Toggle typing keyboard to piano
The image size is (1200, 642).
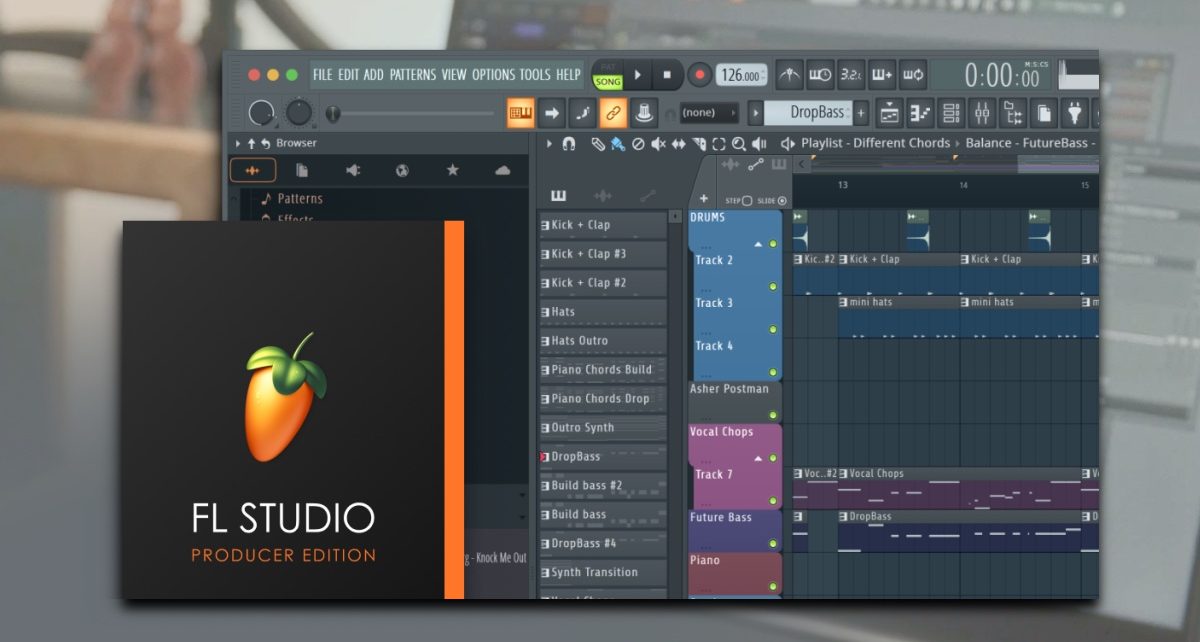521,113
